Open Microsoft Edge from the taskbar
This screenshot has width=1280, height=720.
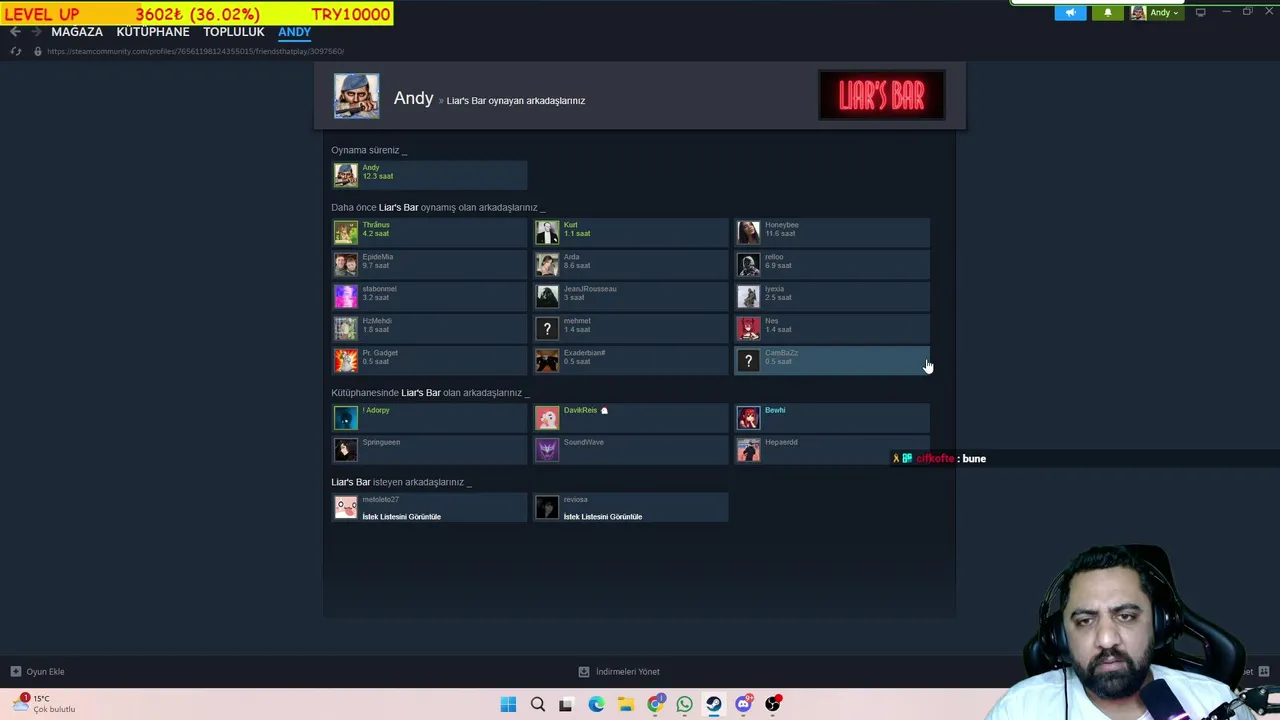pyautogui.click(x=597, y=704)
